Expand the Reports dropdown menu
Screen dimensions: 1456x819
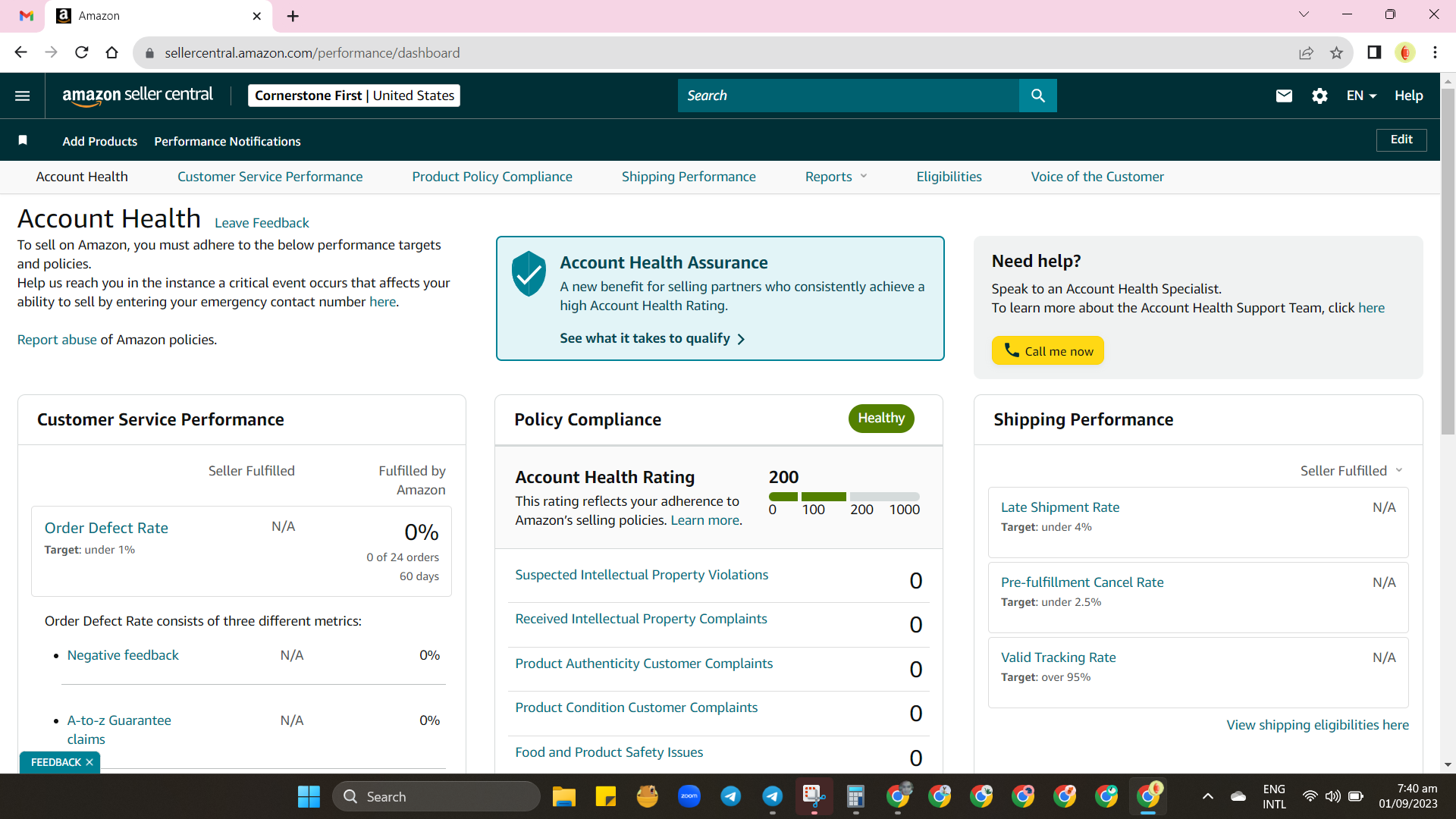click(x=836, y=177)
